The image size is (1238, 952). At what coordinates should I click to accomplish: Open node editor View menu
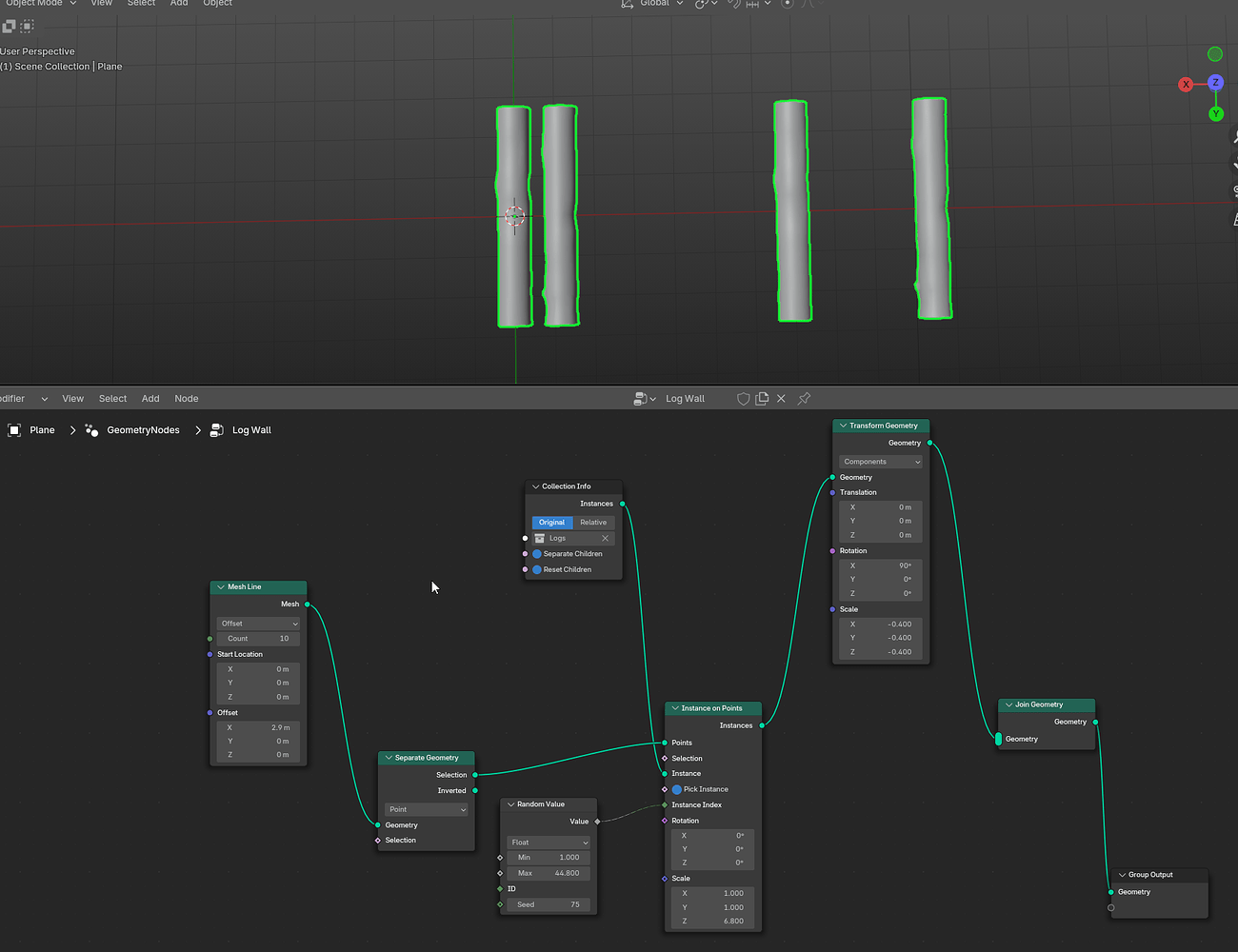coord(73,399)
